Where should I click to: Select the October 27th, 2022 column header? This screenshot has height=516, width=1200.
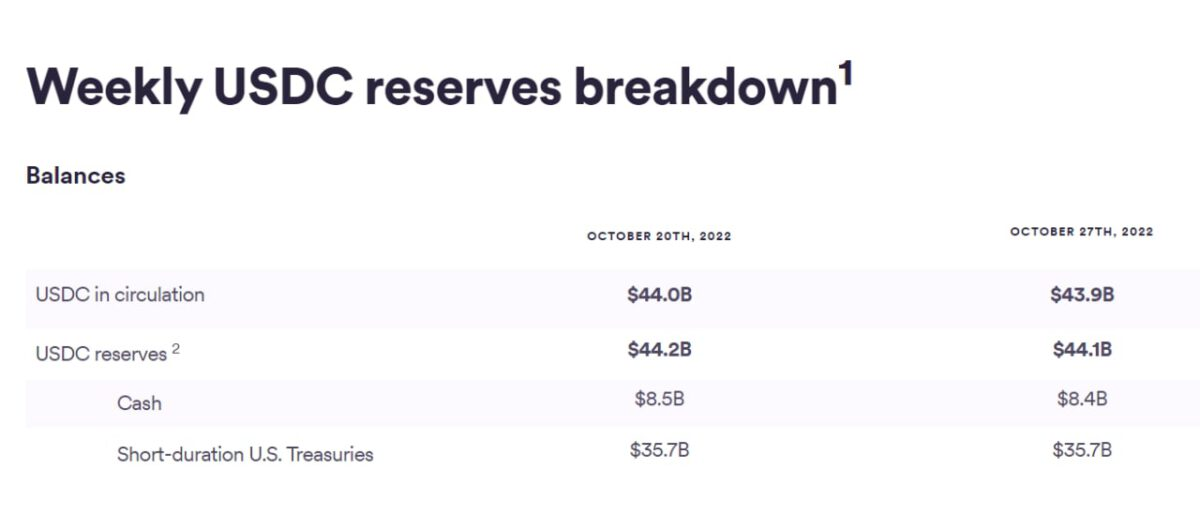1081,232
